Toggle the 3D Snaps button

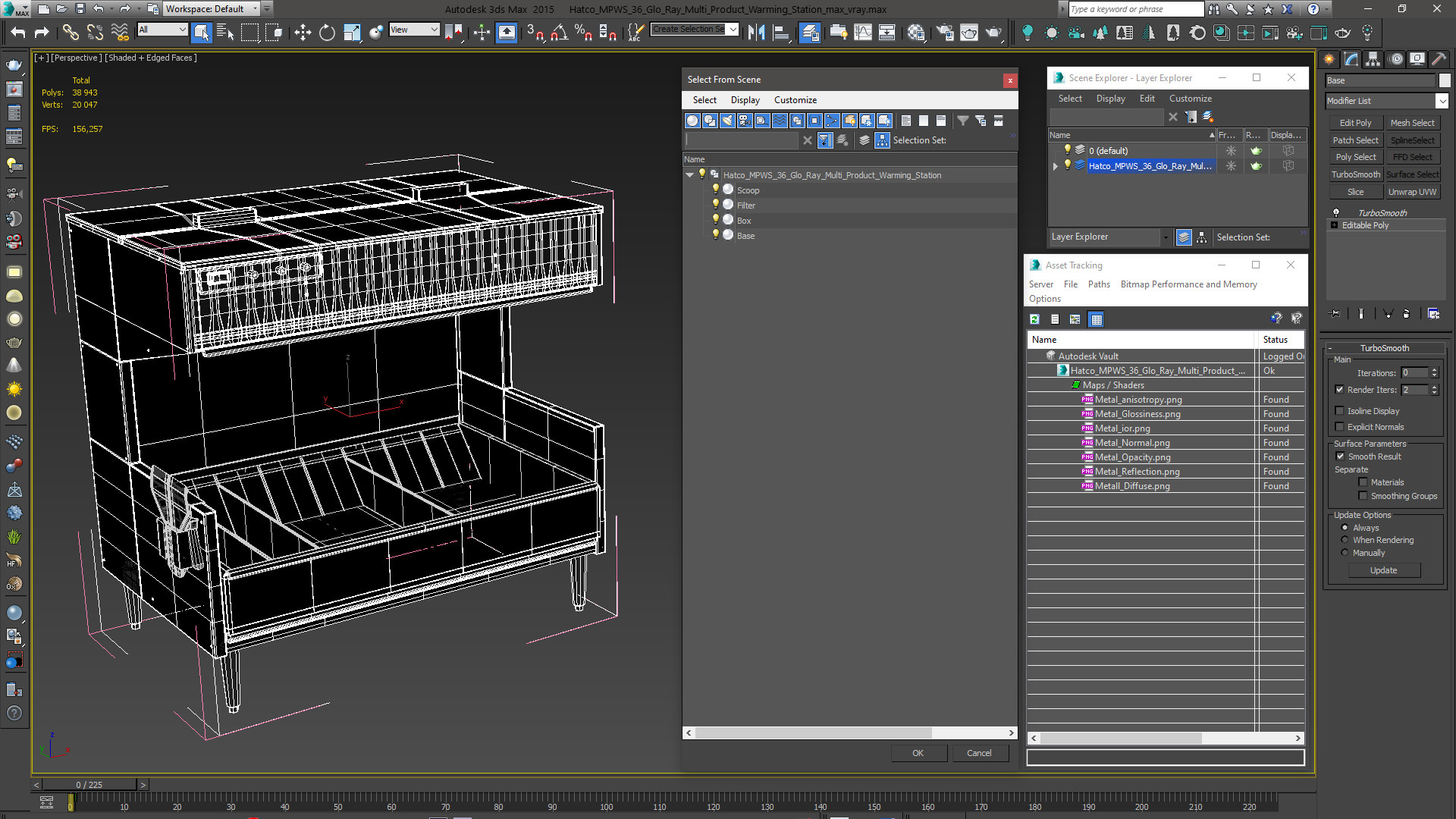(x=535, y=32)
